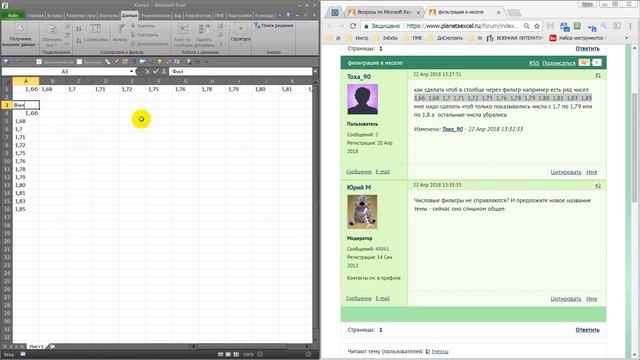Open the InExEu bookmark folder
Image resolution: width=640 pixels, height=360 pixels.
pos(385,38)
